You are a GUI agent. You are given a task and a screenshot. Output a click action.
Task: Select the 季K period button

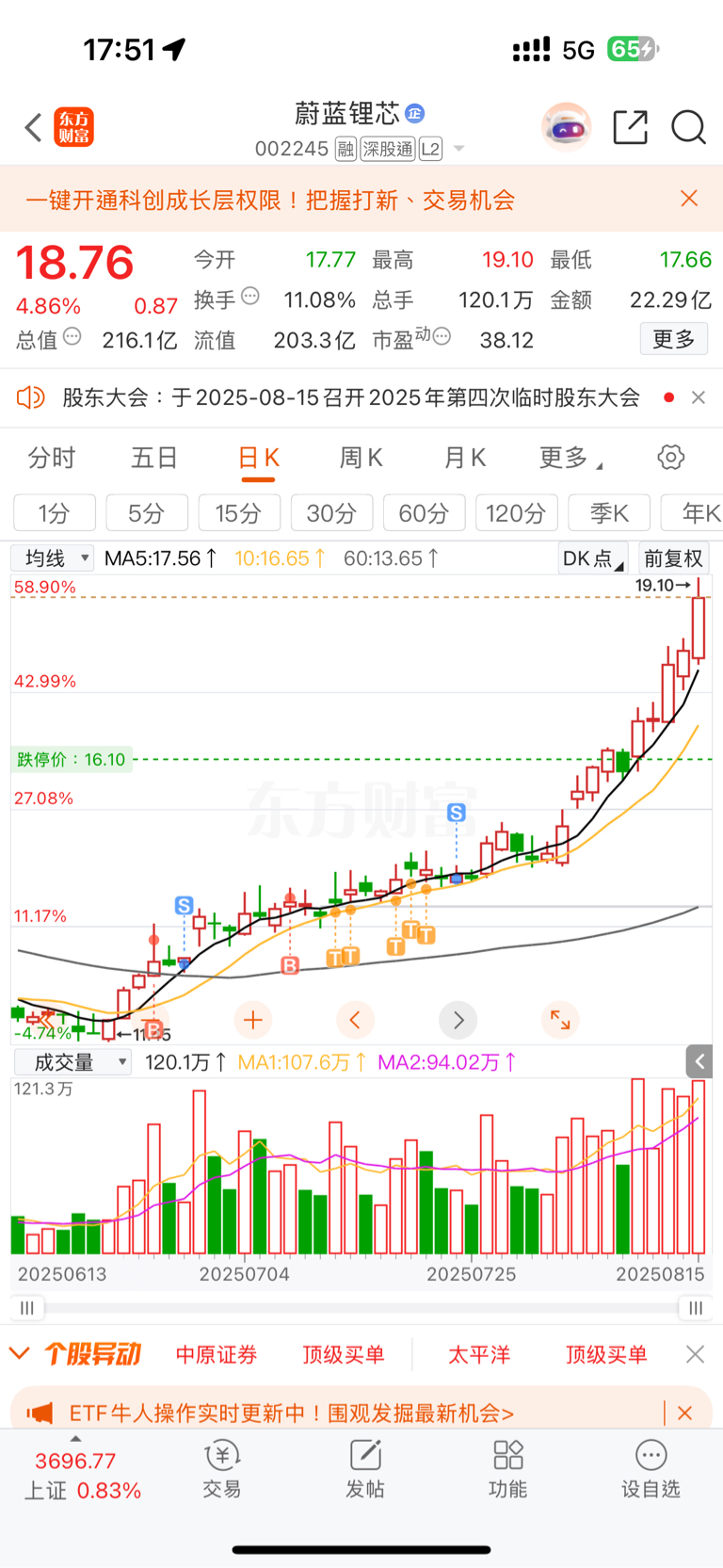608,513
